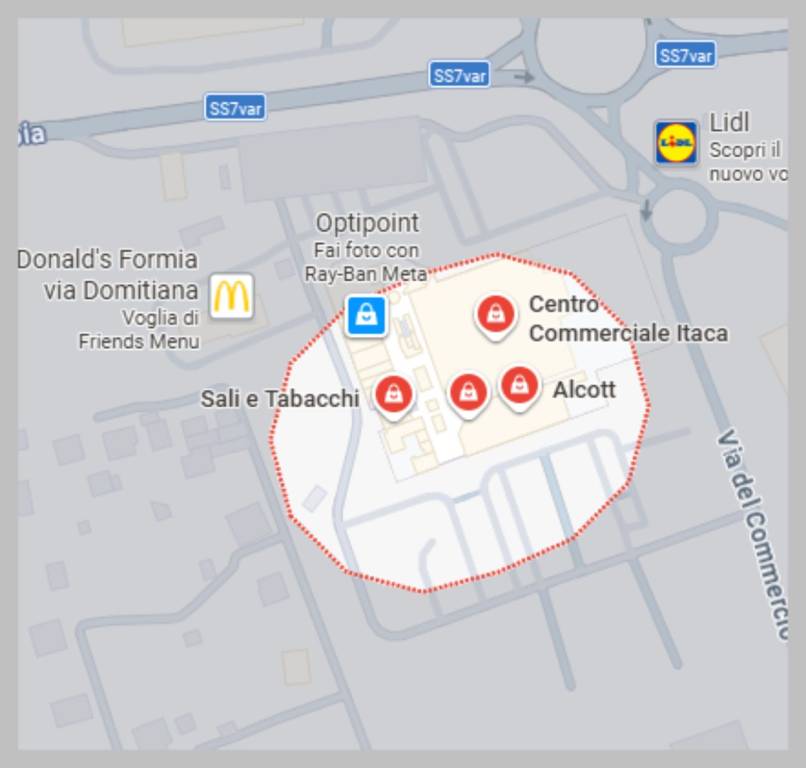Click the Fai foto con Ray-Ban Meta text
The image size is (806, 768).
[366, 262]
